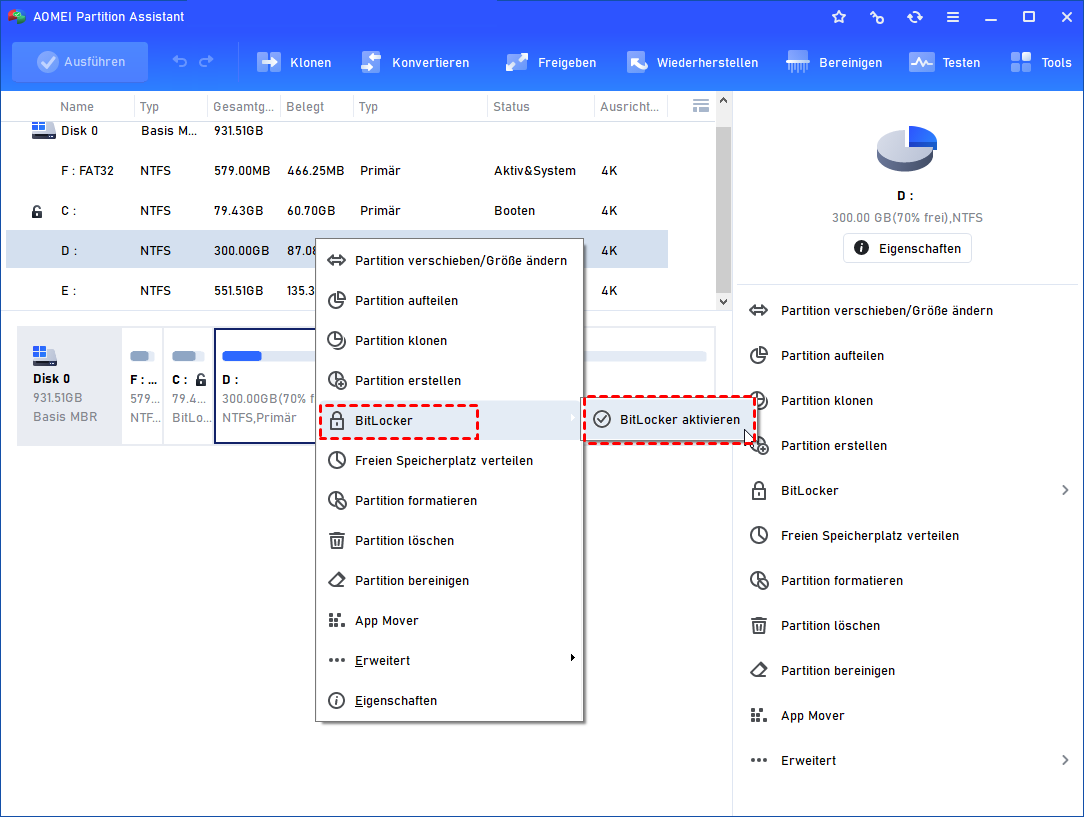Image resolution: width=1084 pixels, height=817 pixels.
Task: Open the Tools toolbar item
Action: [x=1040, y=62]
